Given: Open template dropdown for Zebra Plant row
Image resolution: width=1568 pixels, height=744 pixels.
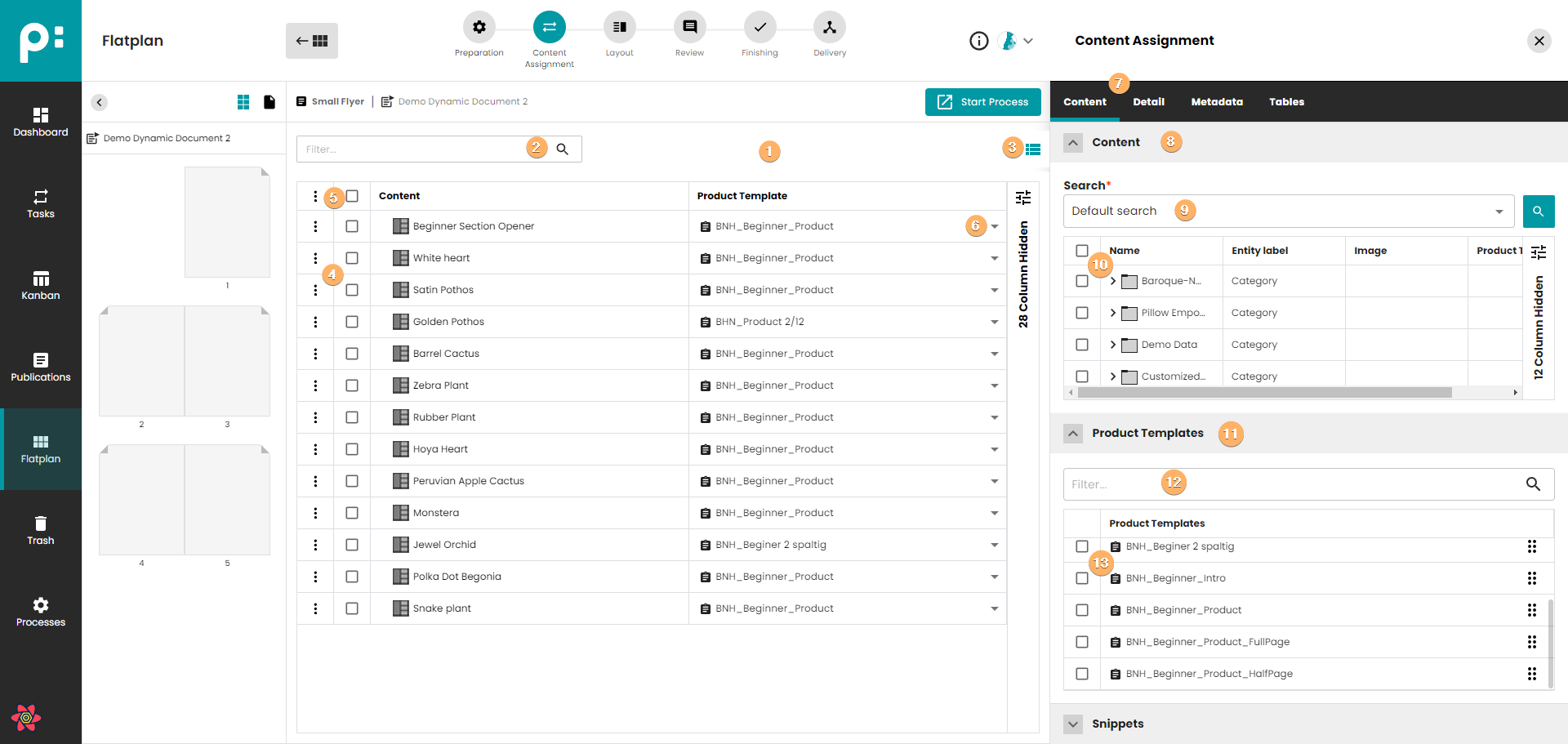Looking at the screenshot, I should tap(994, 385).
